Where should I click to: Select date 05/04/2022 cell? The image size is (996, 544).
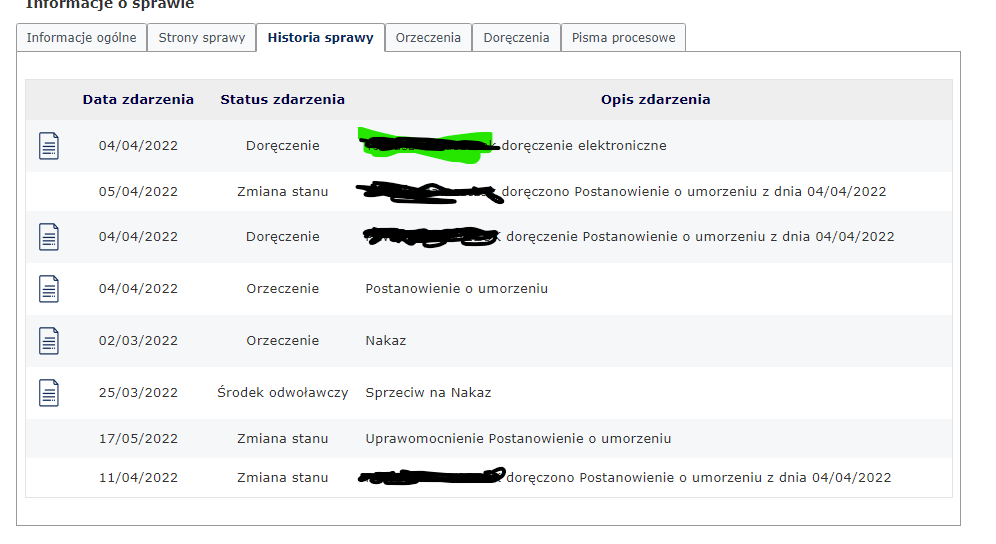(x=138, y=192)
